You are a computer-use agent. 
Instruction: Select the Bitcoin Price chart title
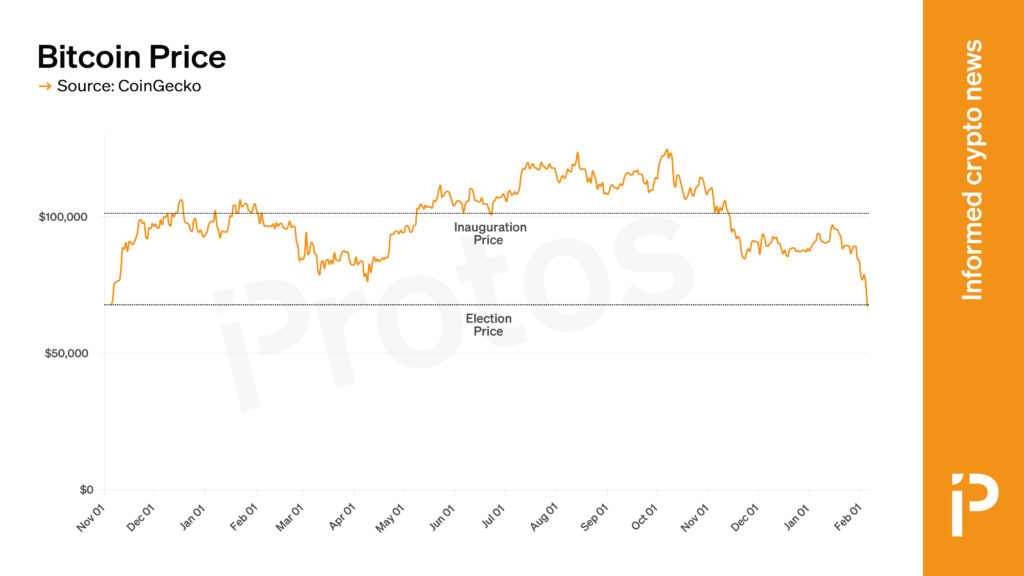pos(131,56)
